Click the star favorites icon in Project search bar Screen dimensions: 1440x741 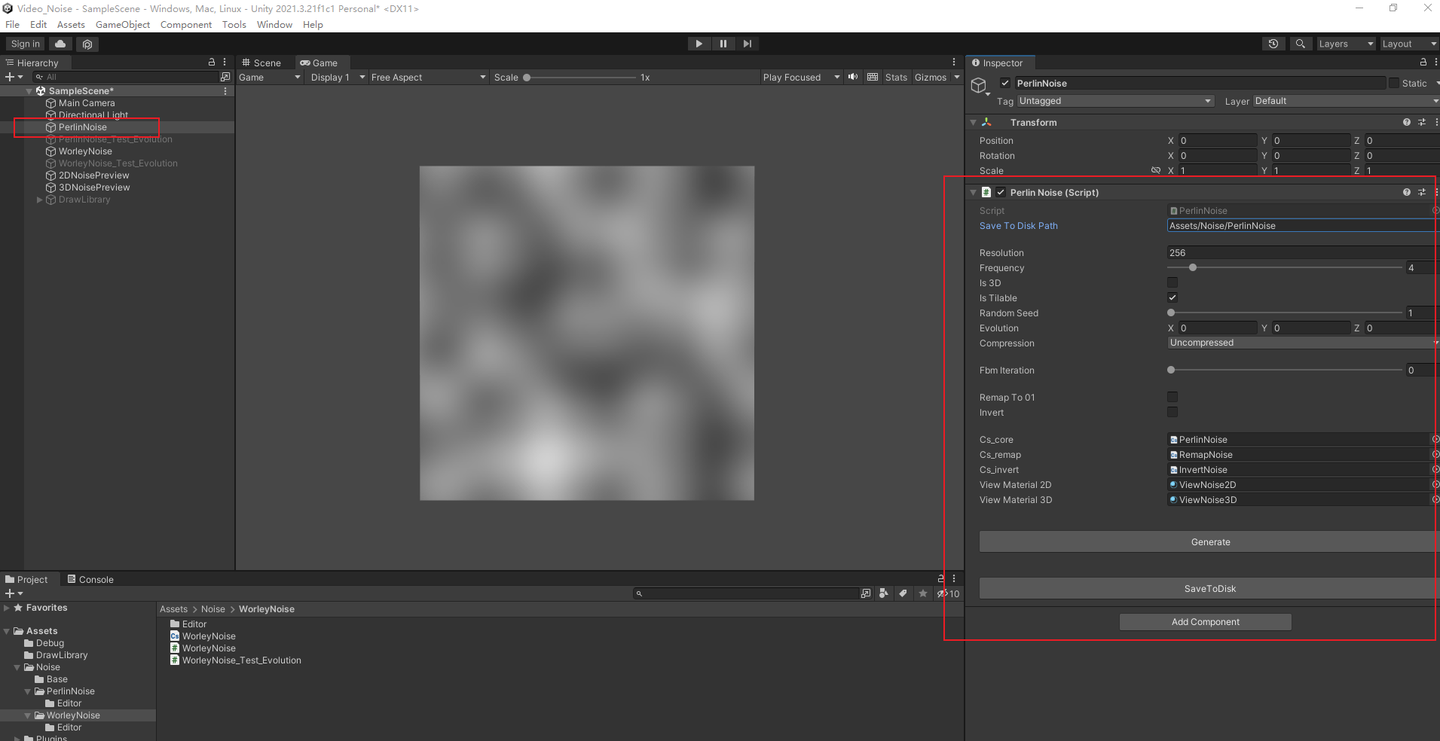coord(921,593)
